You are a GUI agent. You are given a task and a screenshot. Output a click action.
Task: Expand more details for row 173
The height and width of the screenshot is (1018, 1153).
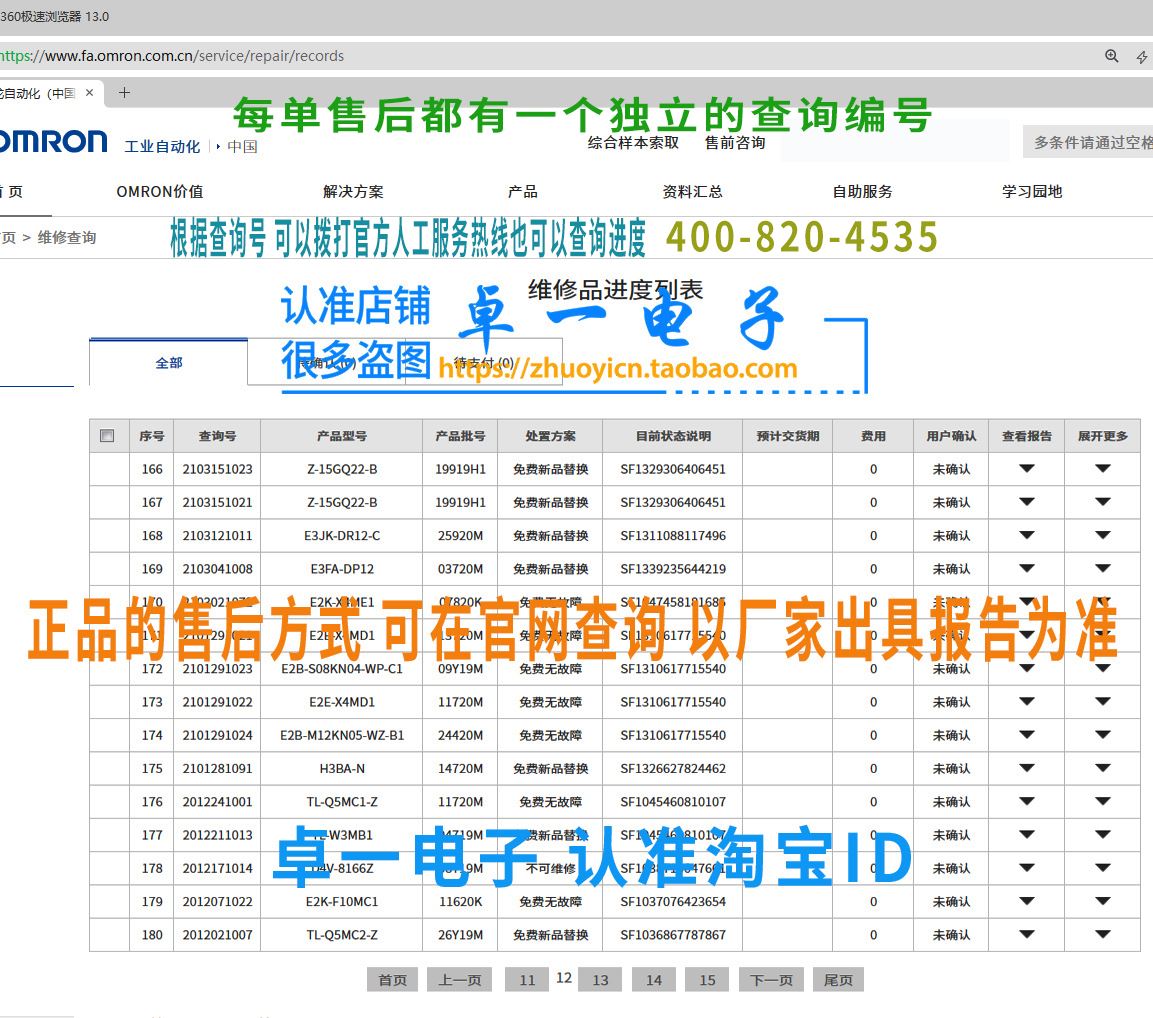coord(1102,702)
